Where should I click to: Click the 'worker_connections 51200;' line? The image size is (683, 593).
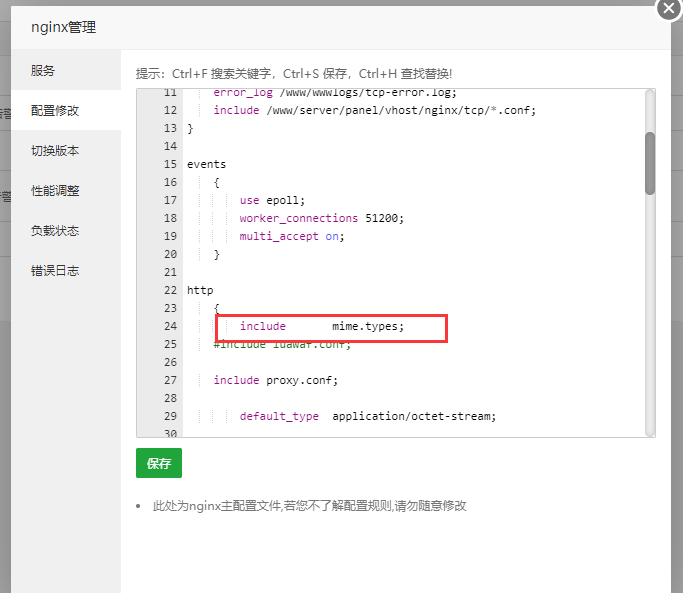tap(321, 218)
